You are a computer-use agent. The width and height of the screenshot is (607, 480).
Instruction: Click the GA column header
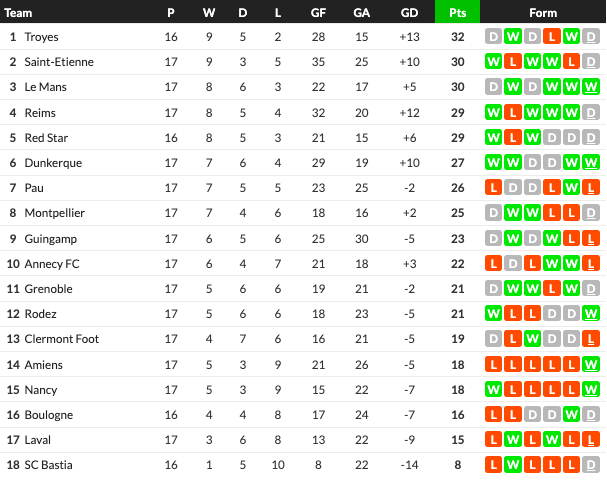361,12
